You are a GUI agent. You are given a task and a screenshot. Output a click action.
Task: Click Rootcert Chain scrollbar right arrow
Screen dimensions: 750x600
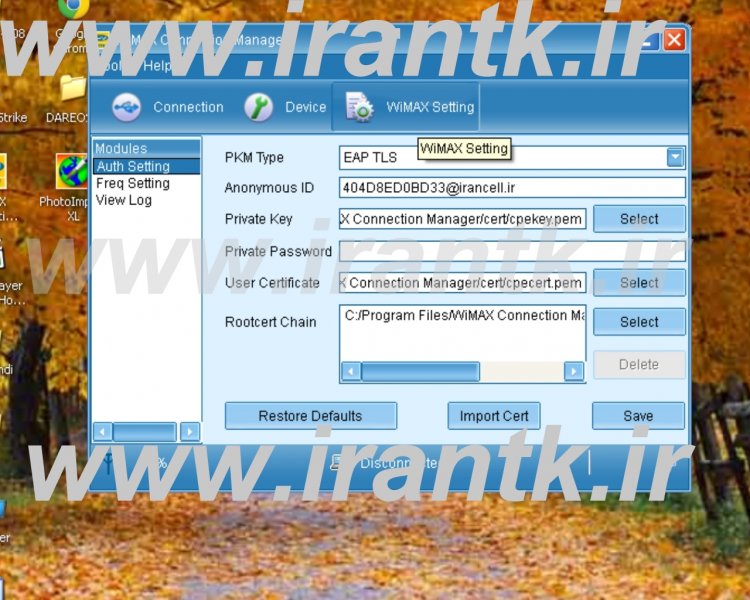click(574, 371)
